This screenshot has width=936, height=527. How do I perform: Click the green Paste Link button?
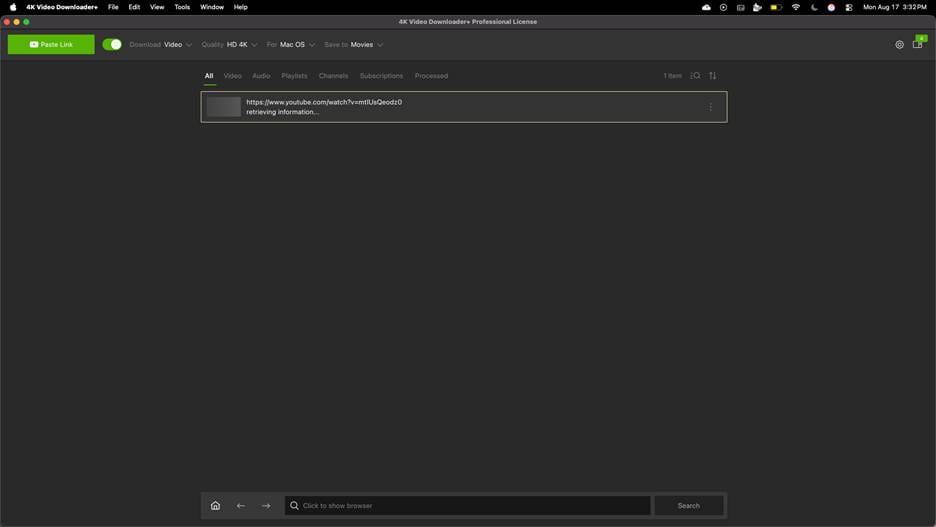[51, 44]
